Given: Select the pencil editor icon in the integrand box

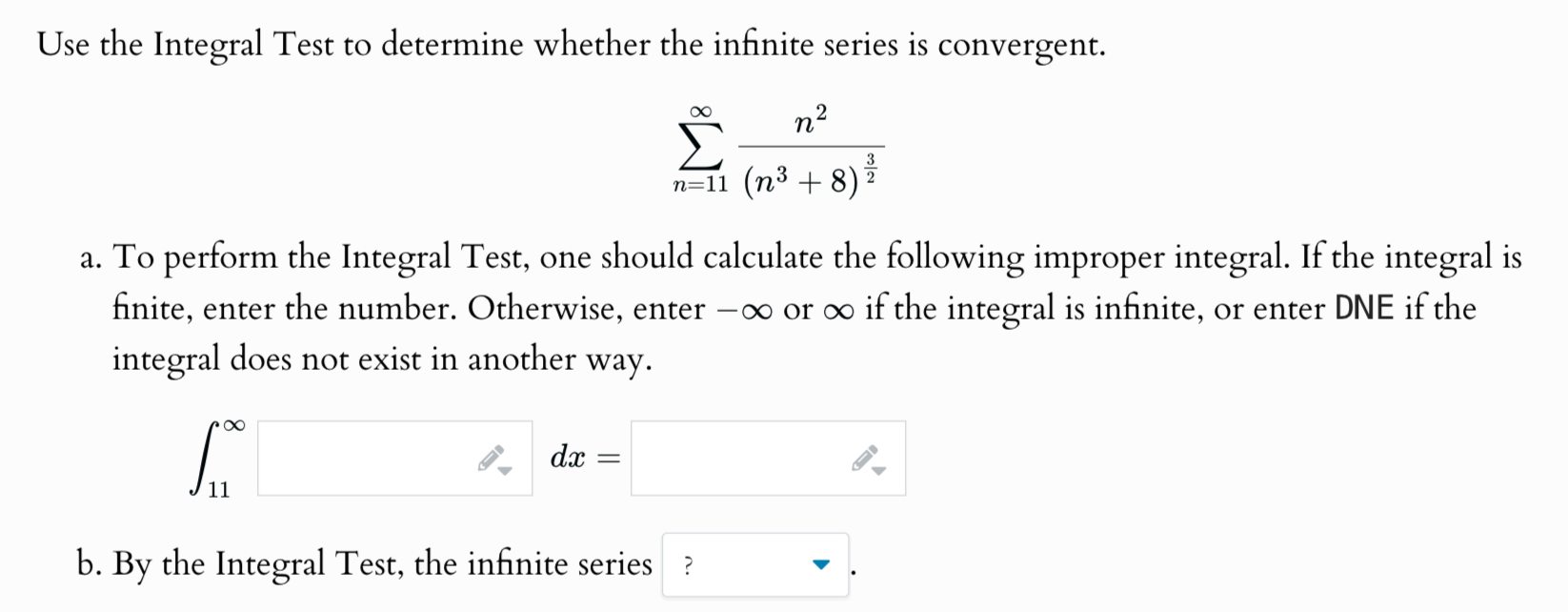Looking at the screenshot, I should (491, 458).
